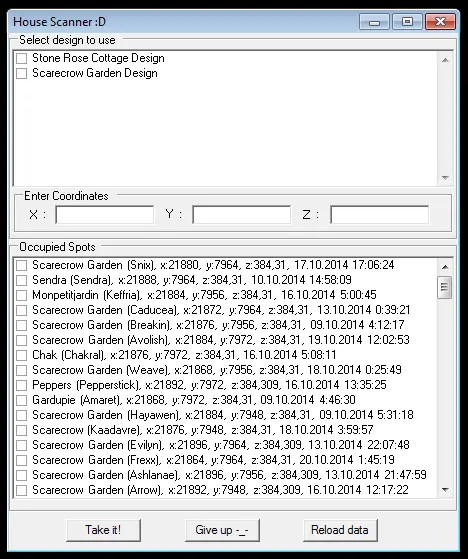The image size is (468, 559).
Task: Check the Stone Rose Cottage Design box
Action: click(22, 58)
